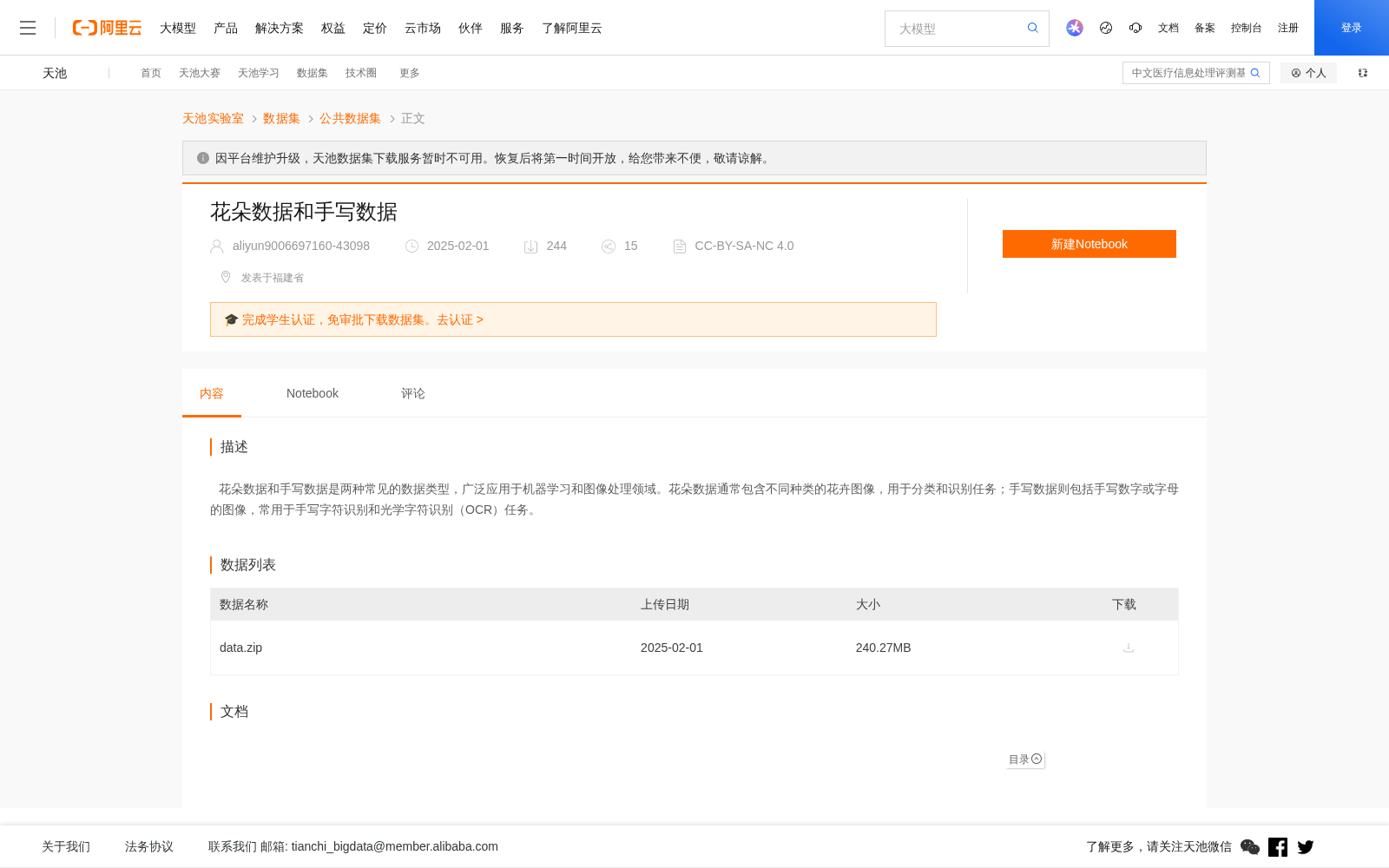Switch to the 内容 tab
This screenshot has width=1389, height=868.
(212, 393)
